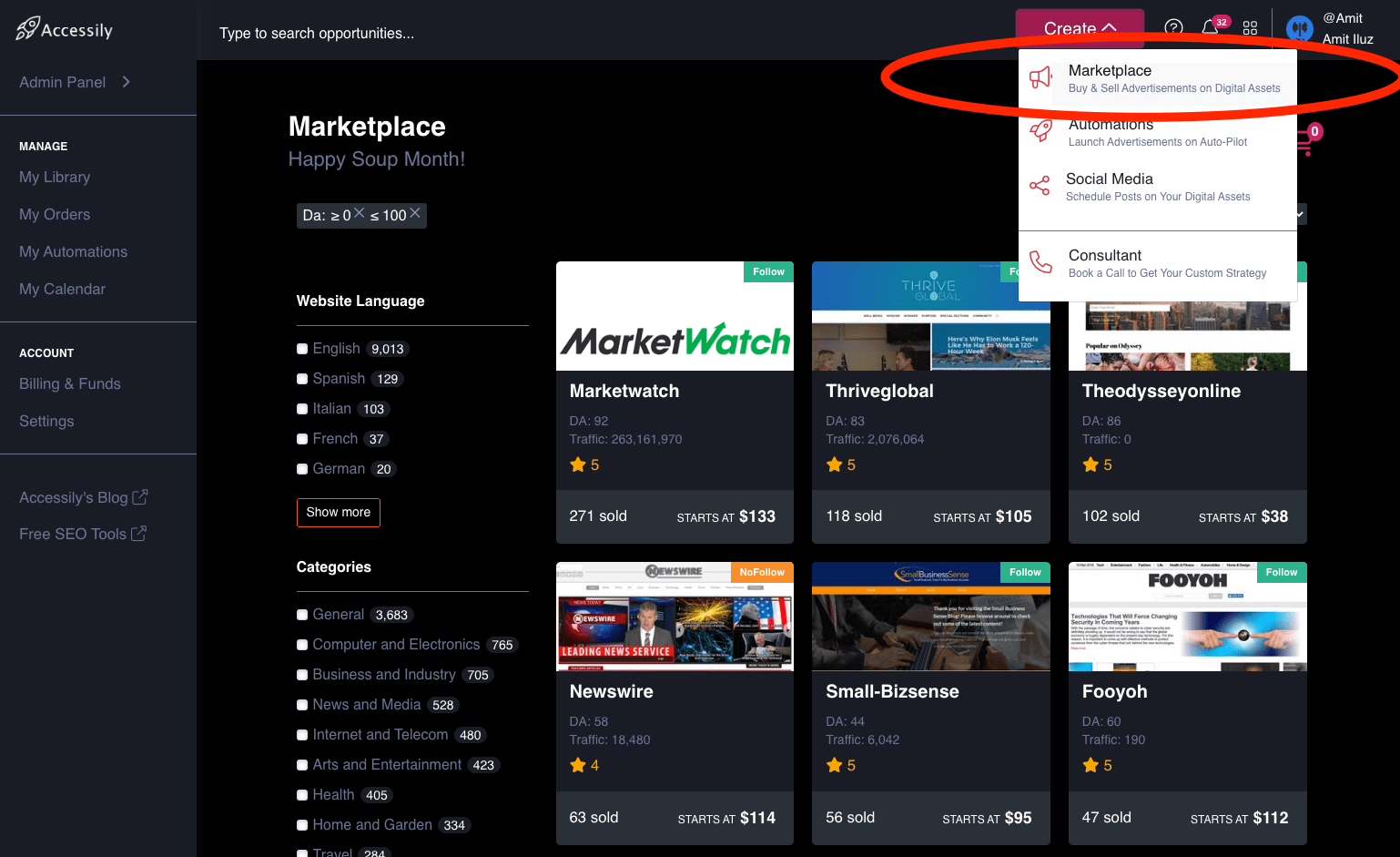Go to Billing & Funds
Viewport: 1400px width, 857px height.
69,383
